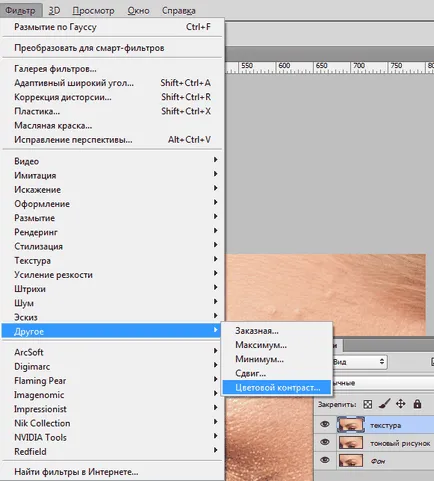434x481 pixels.
Task: Open the blend mode dropdown field
Action: click(383, 383)
